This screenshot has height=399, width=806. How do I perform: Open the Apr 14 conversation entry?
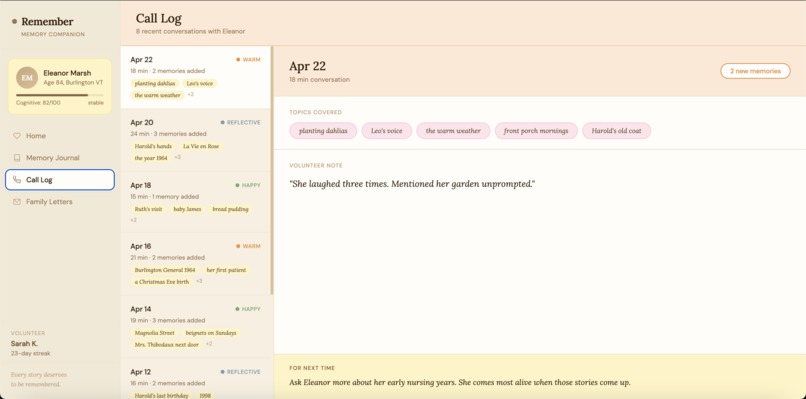pos(196,327)
